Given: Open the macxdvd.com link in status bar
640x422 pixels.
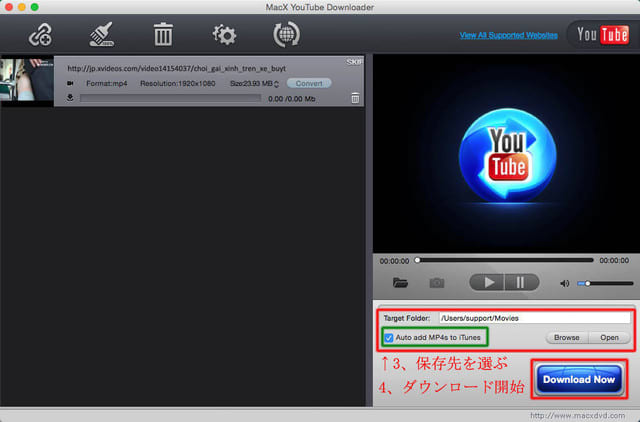Looking at the screenshot, I should (x=577, y=415).
